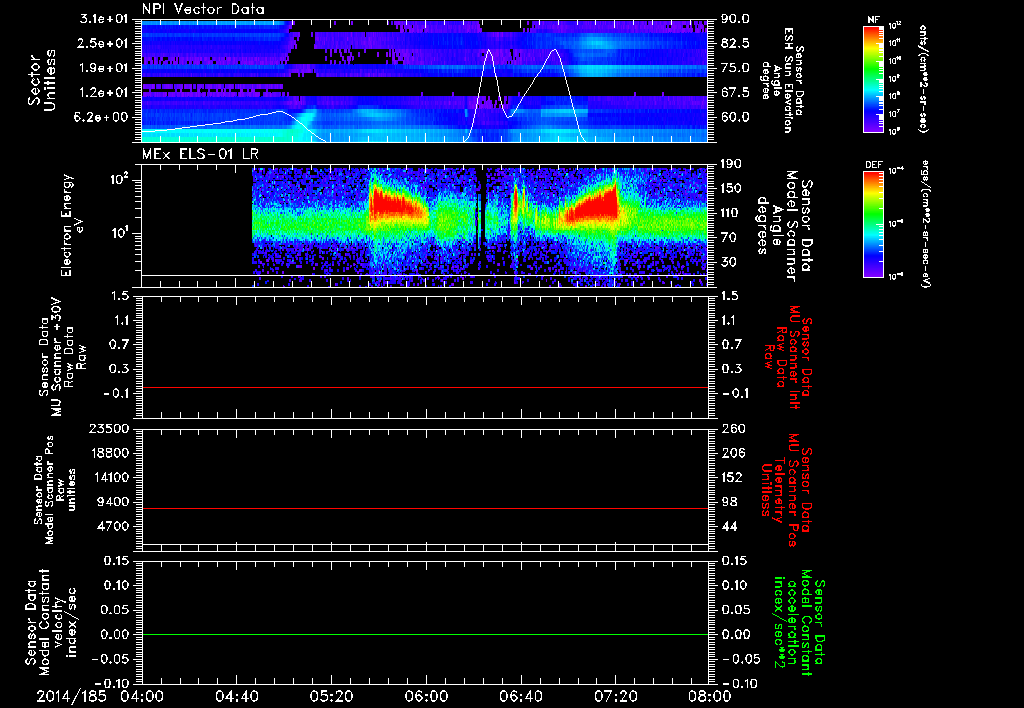Click the Model Scanner Pos Raw axis title
1024x708 pixels.
56,490
